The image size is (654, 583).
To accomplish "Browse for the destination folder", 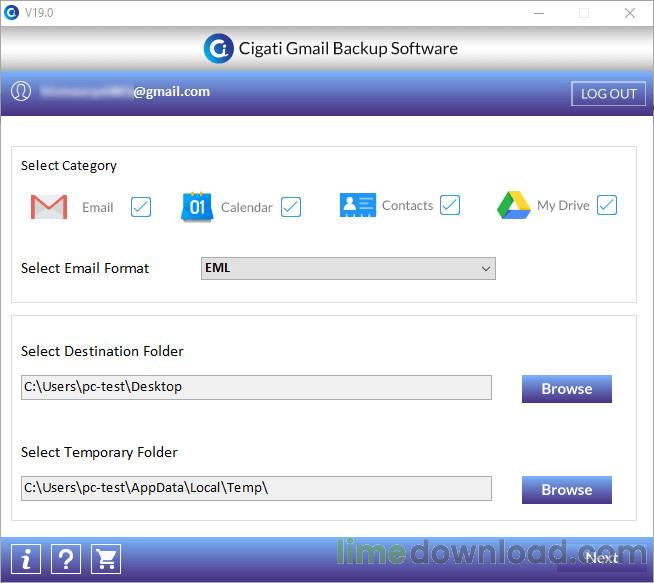I will 567,389.
